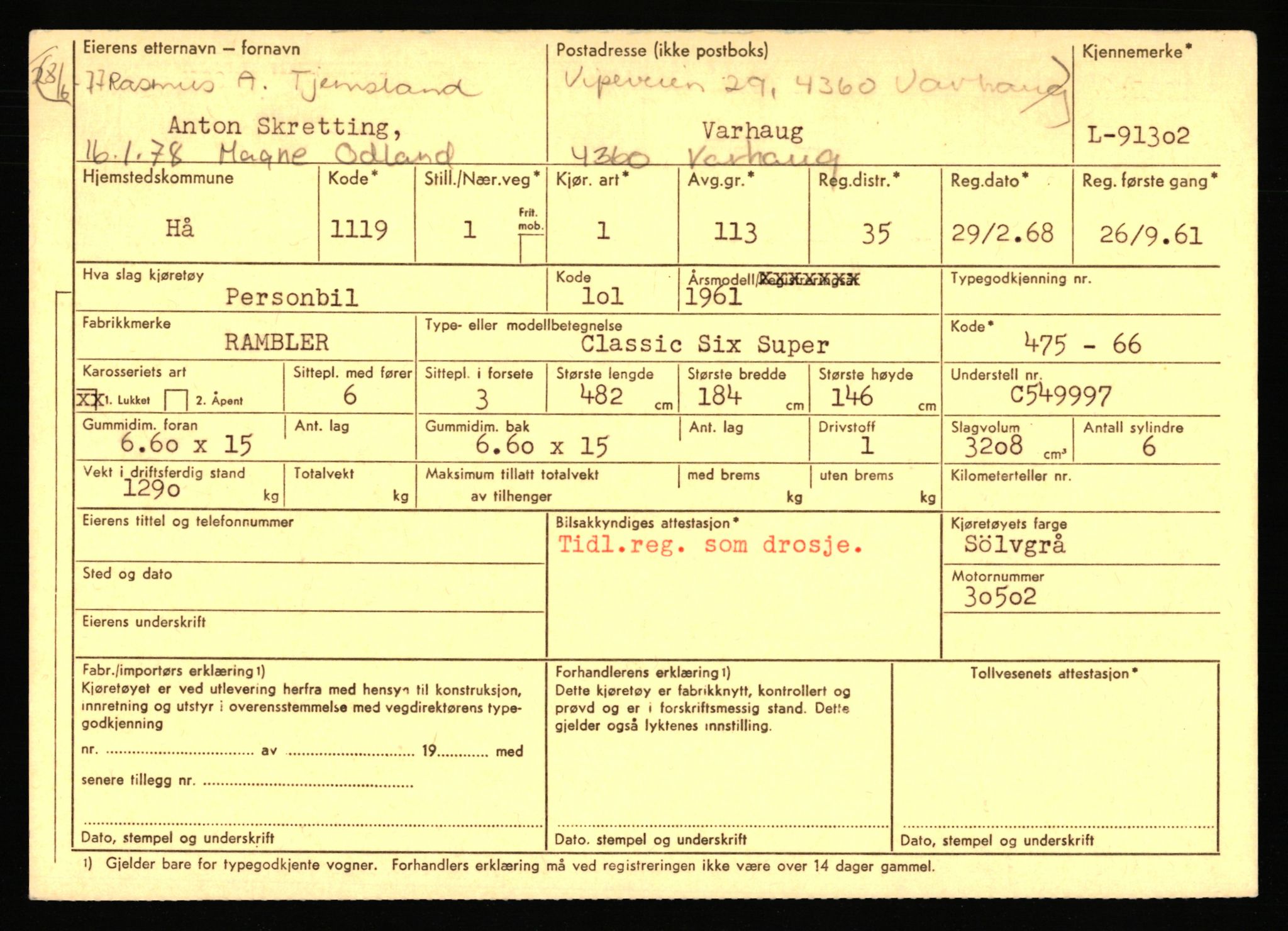The image size is (1288, 931).
Task: Click the curb weight value '1290'
Action: point(152,488)
